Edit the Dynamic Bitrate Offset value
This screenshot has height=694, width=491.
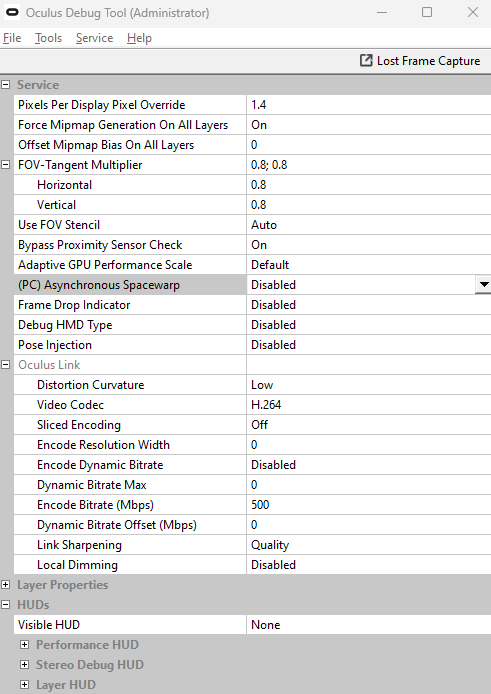(369, 524)
